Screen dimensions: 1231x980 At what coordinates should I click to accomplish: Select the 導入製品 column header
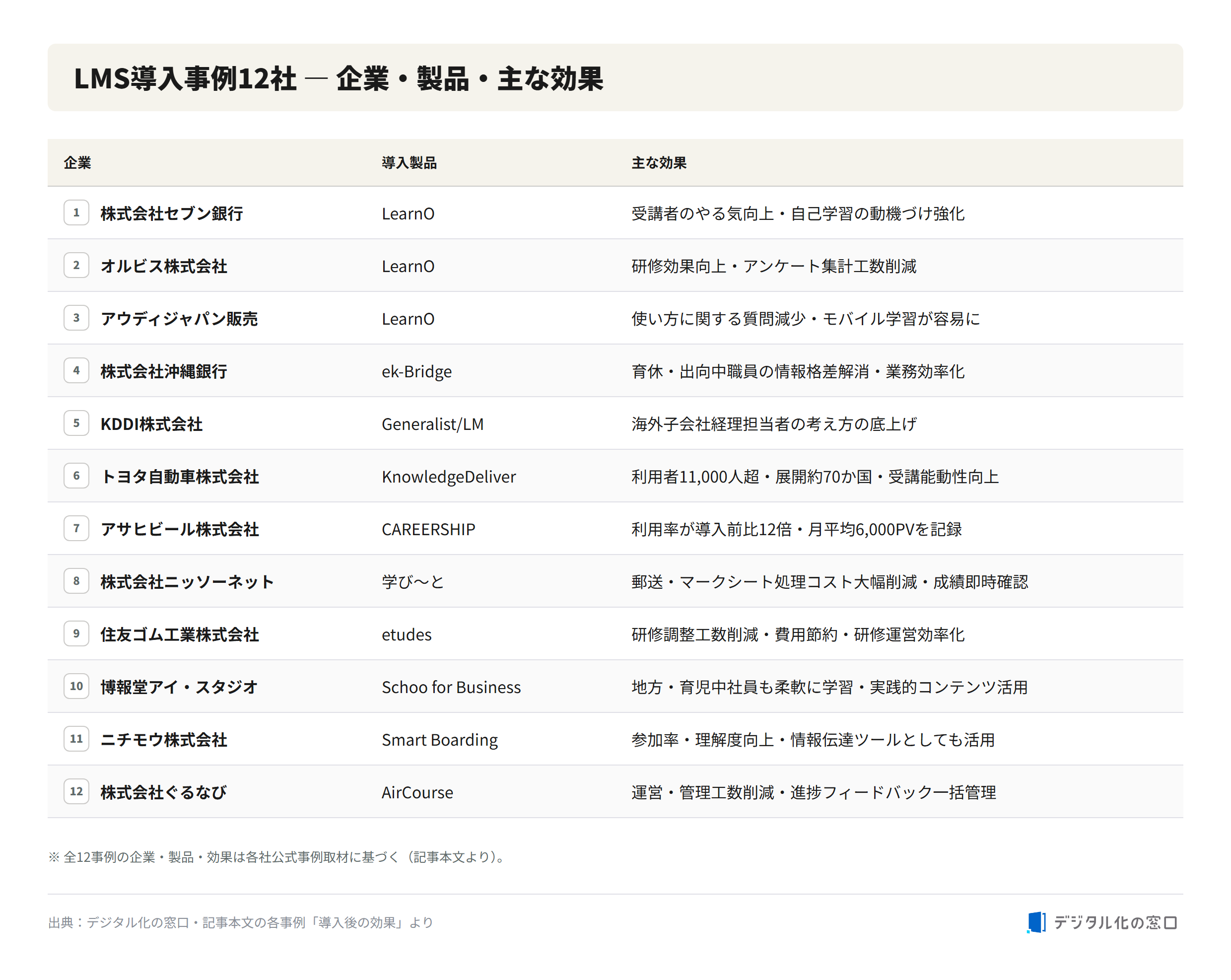(x=409, y=163)
